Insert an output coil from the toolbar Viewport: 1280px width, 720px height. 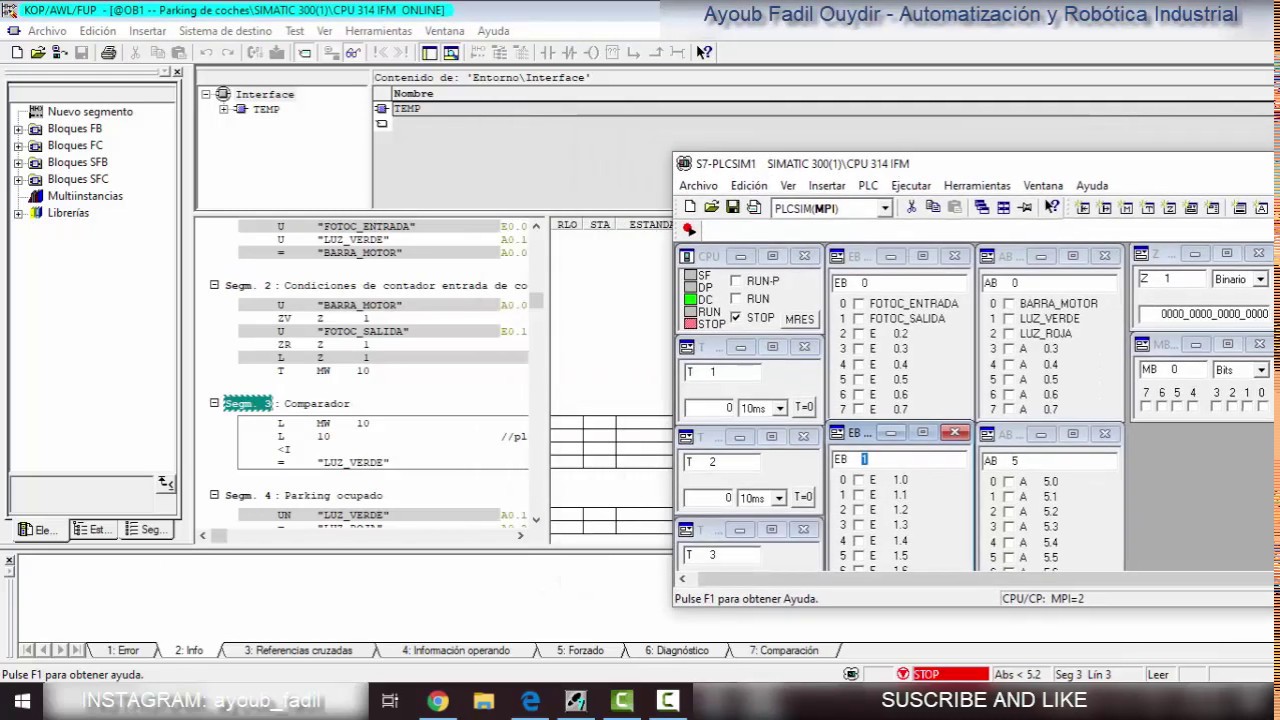pos(591,53)
